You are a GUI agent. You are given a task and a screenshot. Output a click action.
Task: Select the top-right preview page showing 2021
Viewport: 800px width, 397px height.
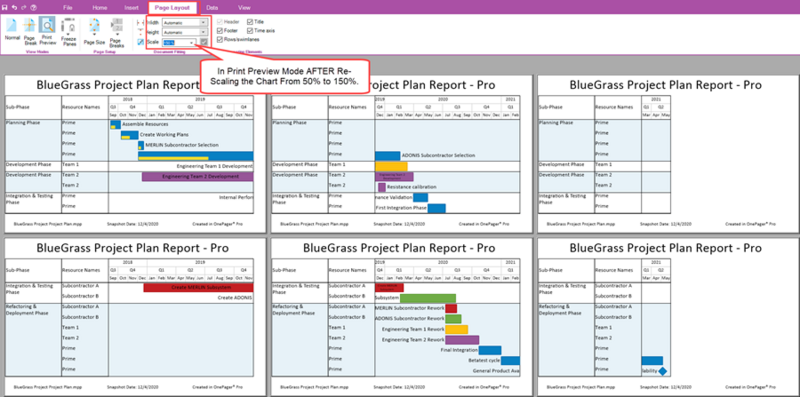pyautogui.click(x=668, y=154)
